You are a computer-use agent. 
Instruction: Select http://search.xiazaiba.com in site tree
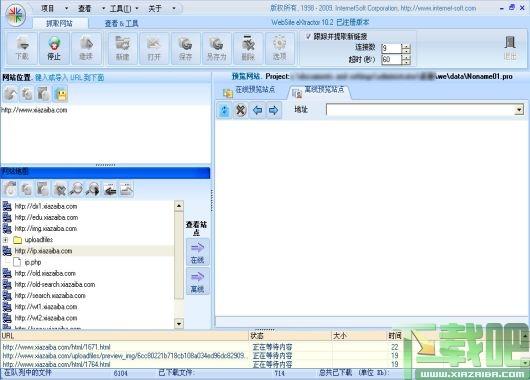click(x=50, y=295)
